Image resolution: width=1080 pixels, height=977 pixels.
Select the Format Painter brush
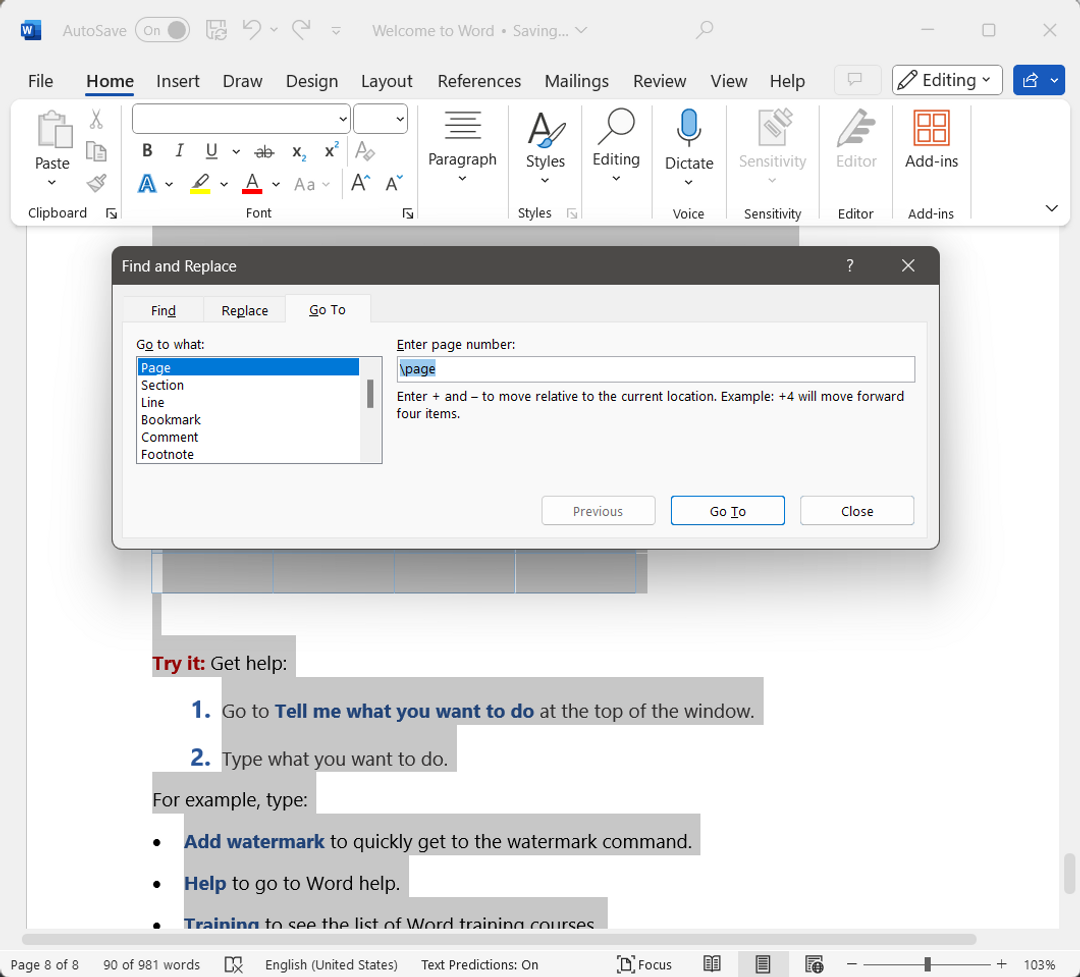tap(96, 183)
